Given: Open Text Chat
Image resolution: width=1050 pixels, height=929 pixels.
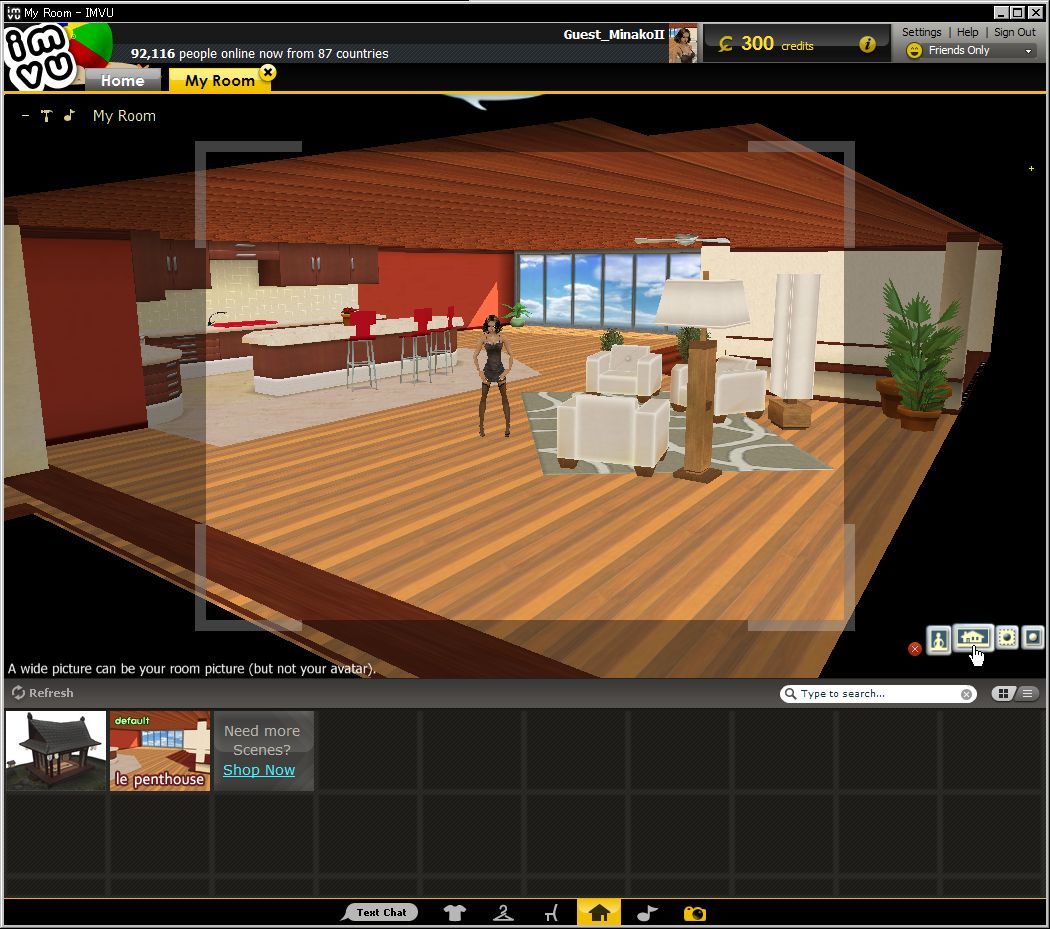Looking at the screenshot, I should [380, 912].
